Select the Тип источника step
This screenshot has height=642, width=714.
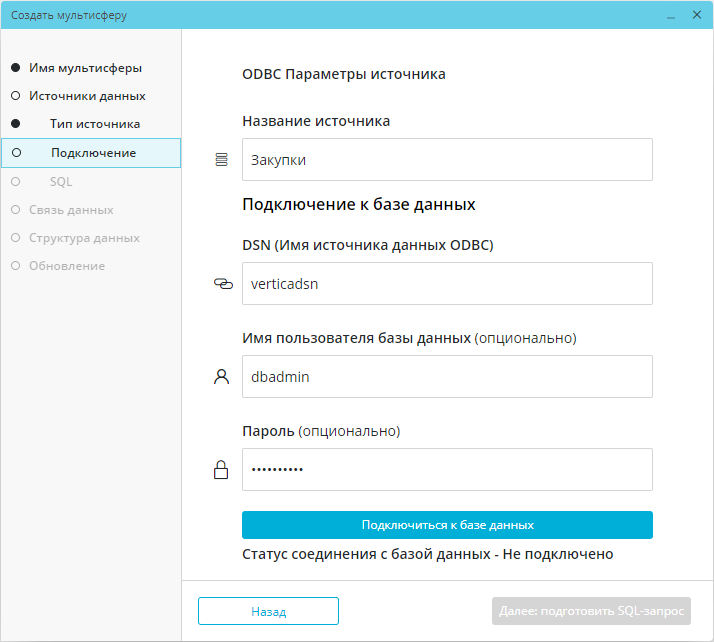95,124
